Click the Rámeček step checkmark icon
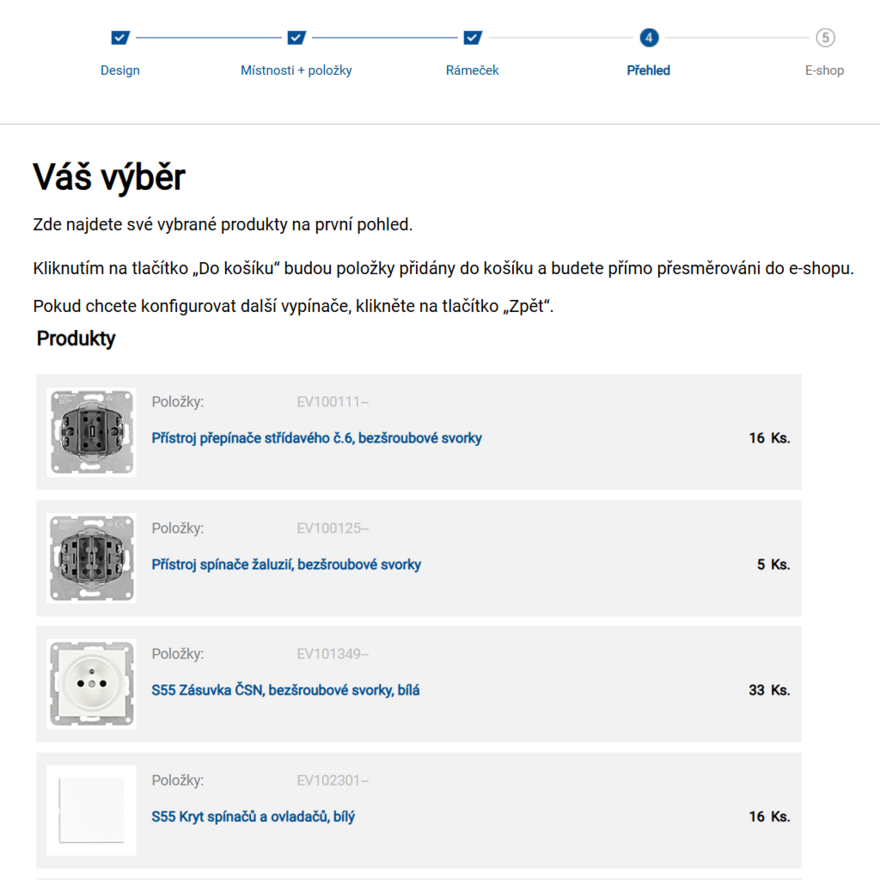The height and width of the screenshot is (880, 880). click(473, 38)
